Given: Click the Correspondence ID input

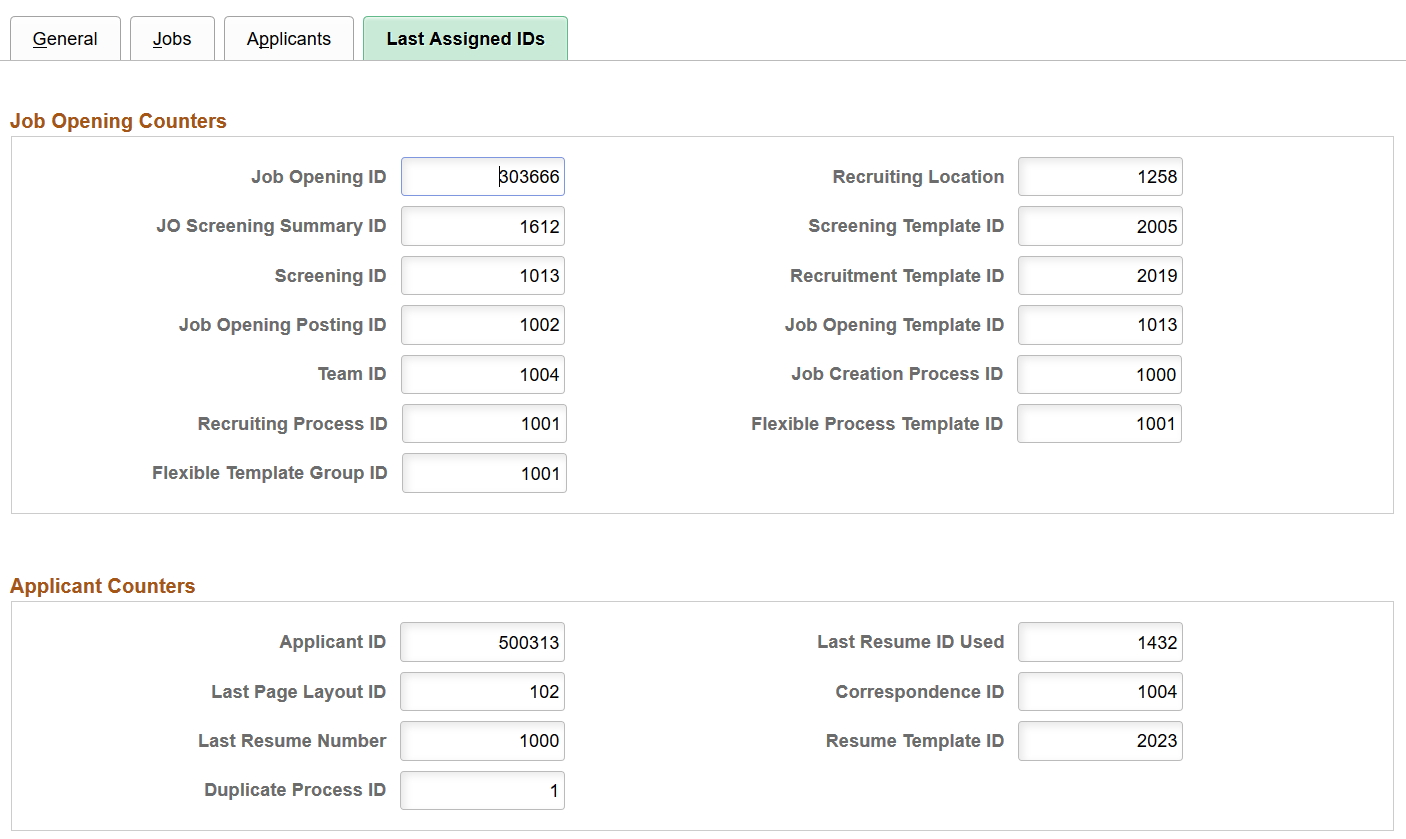Looking at the screenshot, I should pyautogui.click(x=1100, y=692).
